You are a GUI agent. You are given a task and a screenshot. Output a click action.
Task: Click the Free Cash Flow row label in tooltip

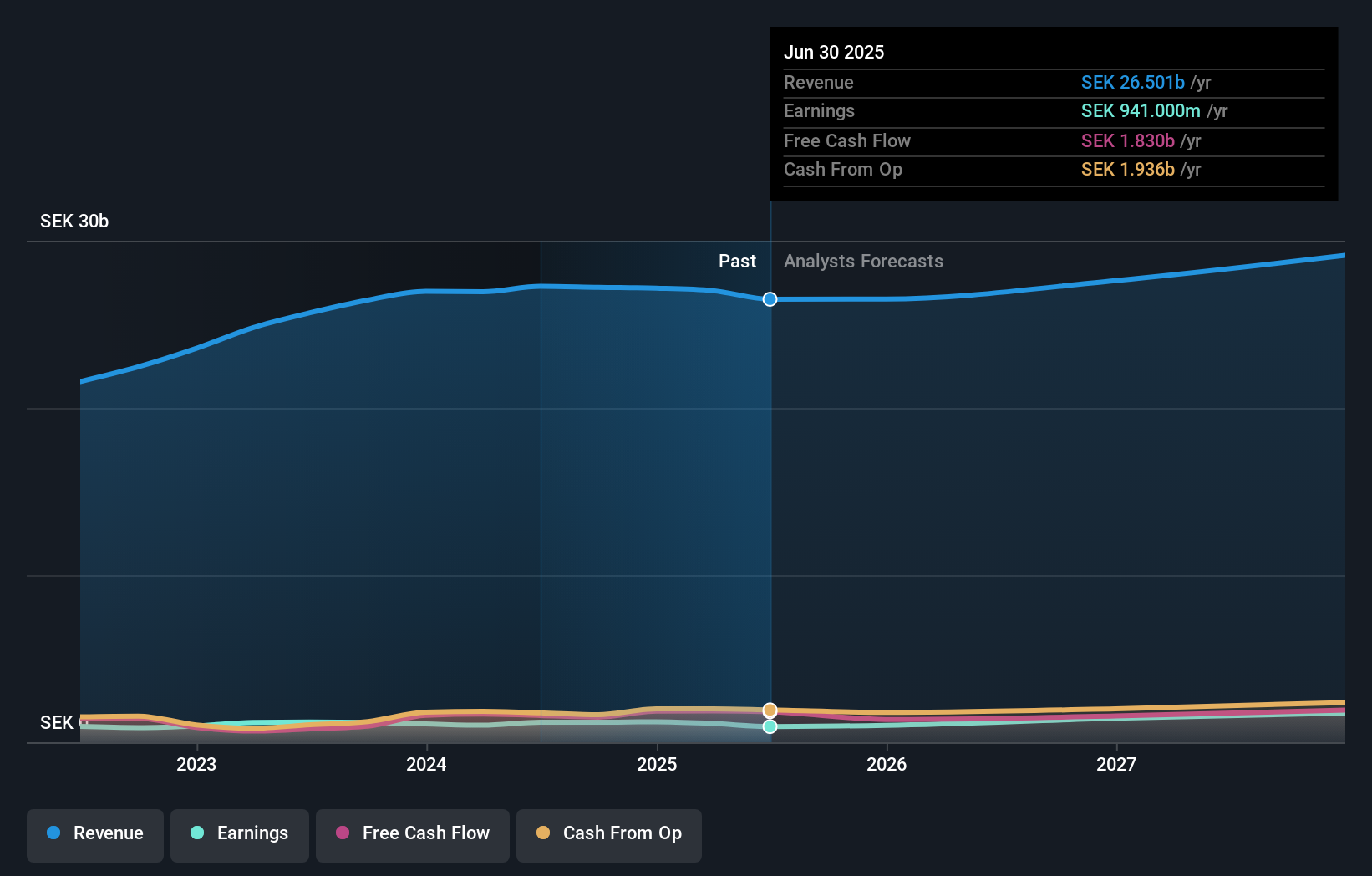[x=847, y=141]
